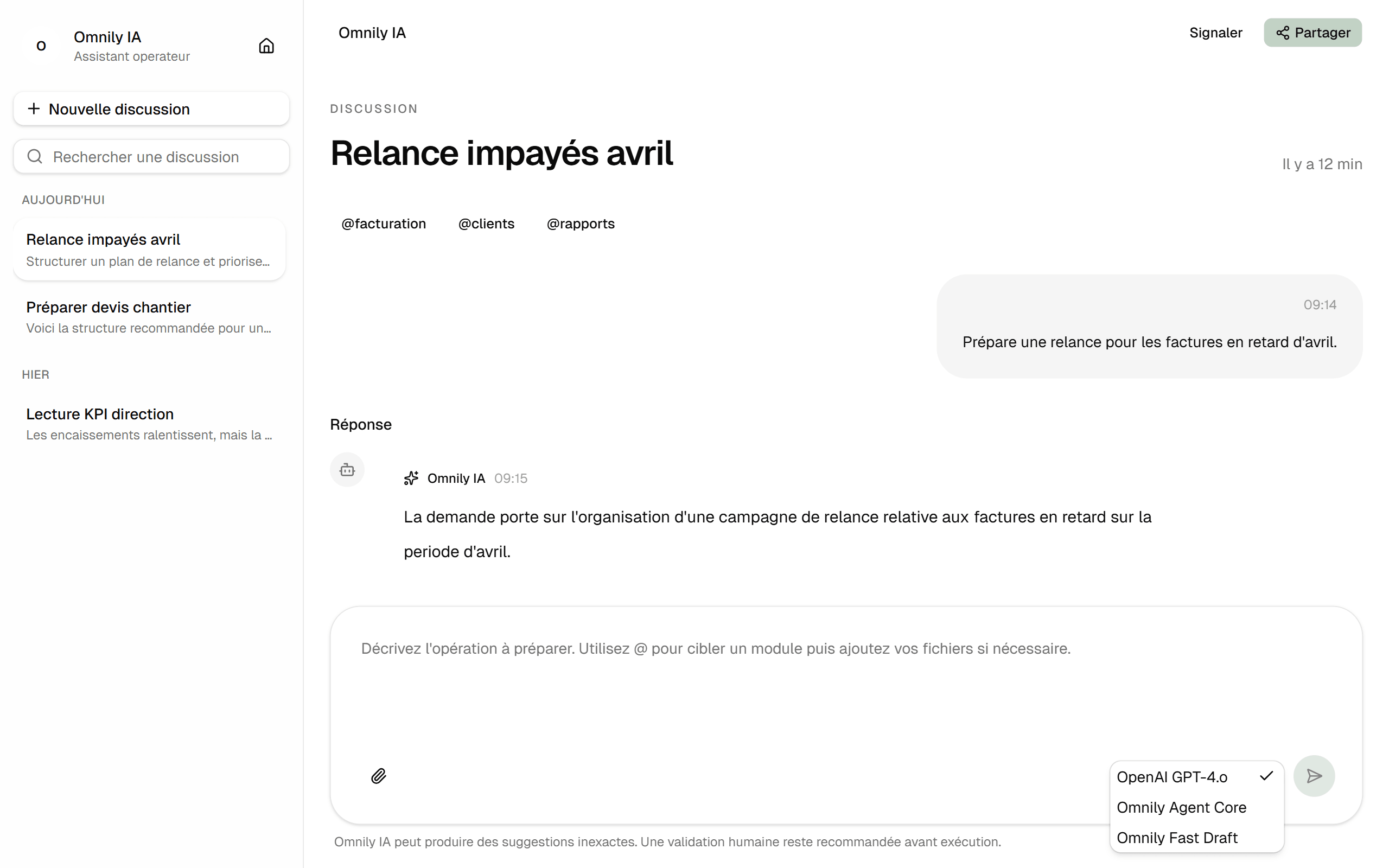
Task: Click the Omnily IA title in the top bar
Action: (372, 33)
